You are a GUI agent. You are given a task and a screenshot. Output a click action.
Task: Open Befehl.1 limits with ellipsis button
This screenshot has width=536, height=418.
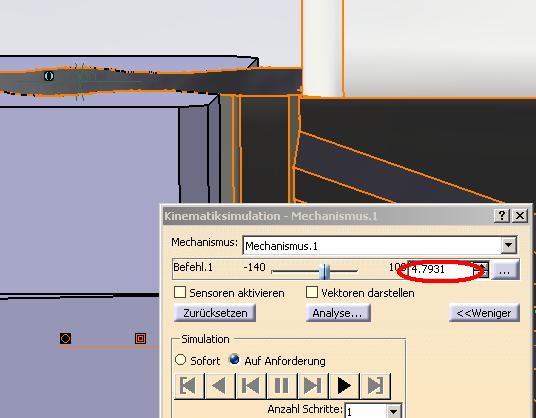coord(505,270)
